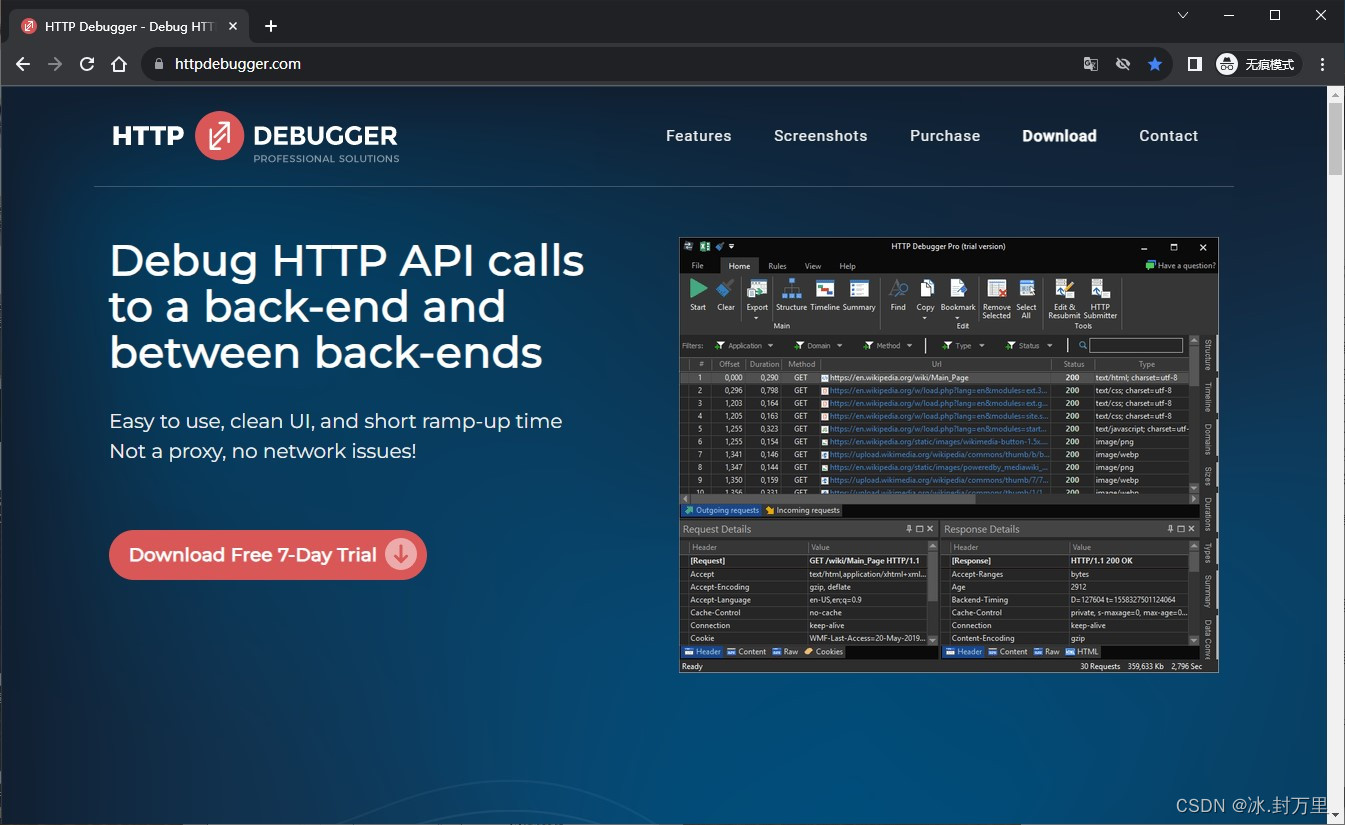Go back to the previous page
This screenshot has height=825, width=1345.
coord(23,64)
